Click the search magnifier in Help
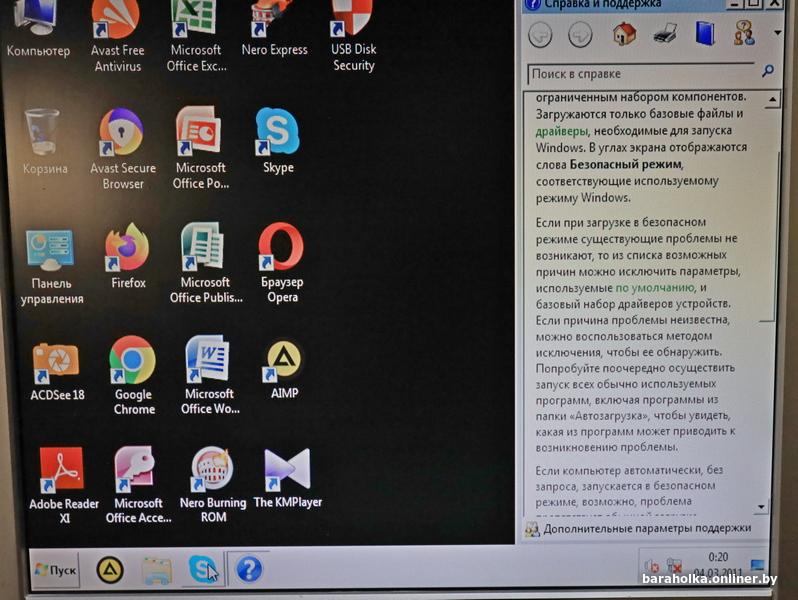 pyautogui.click(x=767, y=71)
